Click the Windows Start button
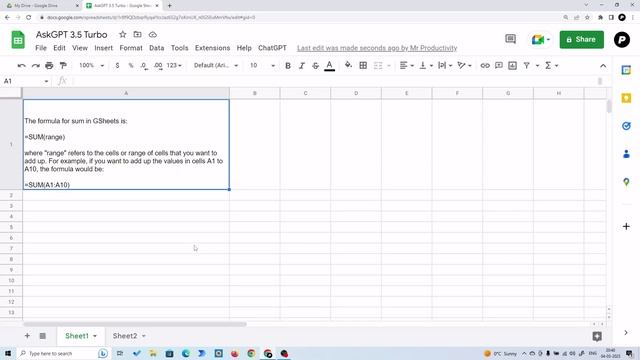 click(x=8, y=353)
